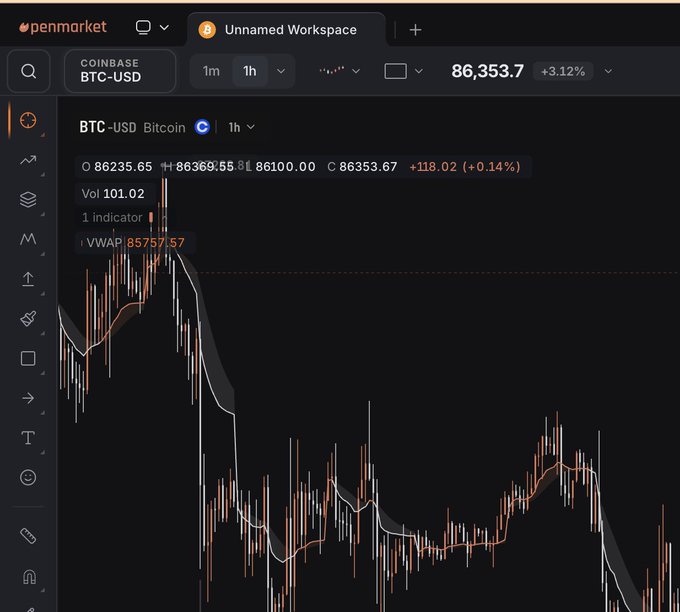This screenshot has width=680, height=612.
Task: Click the penmarket logo
Action: 63,27
